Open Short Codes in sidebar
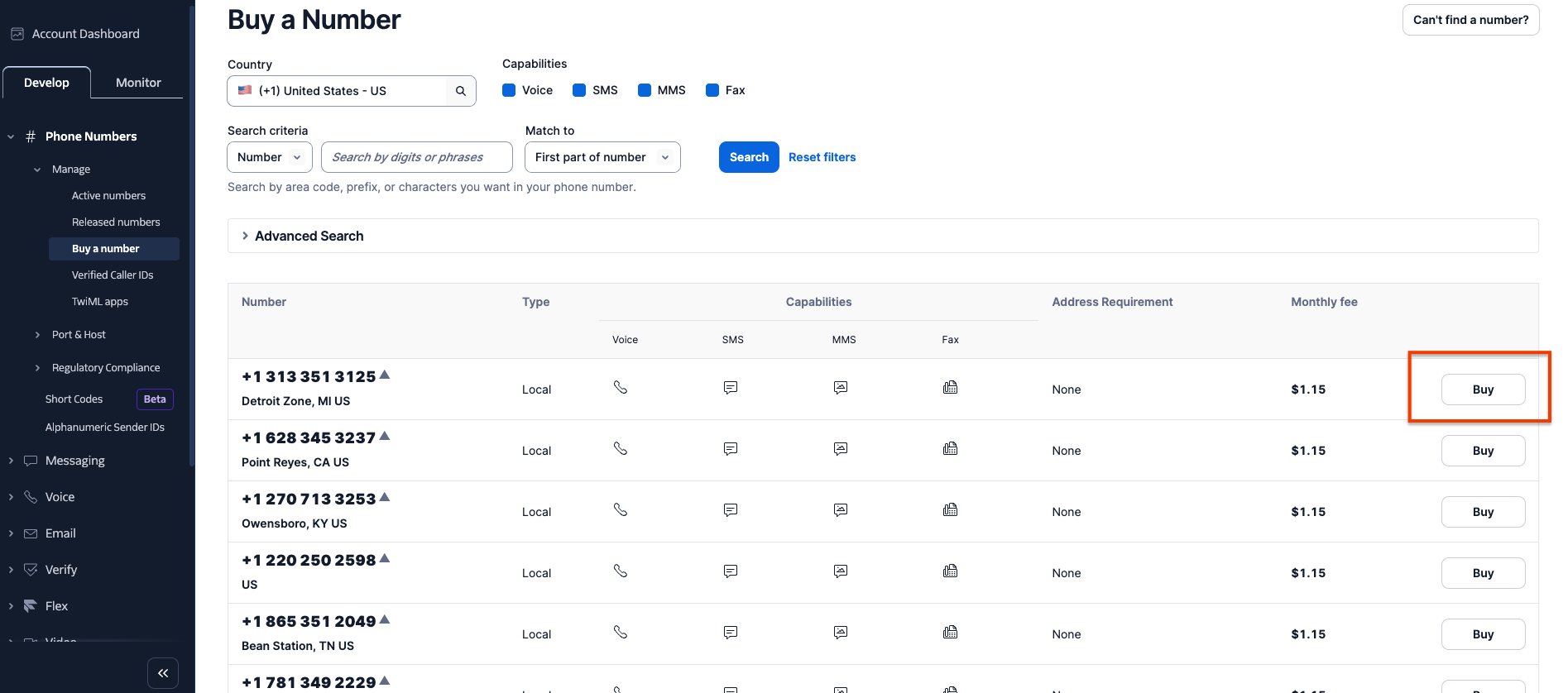This screenshot has height=693, width=1568. pos(74,399)
